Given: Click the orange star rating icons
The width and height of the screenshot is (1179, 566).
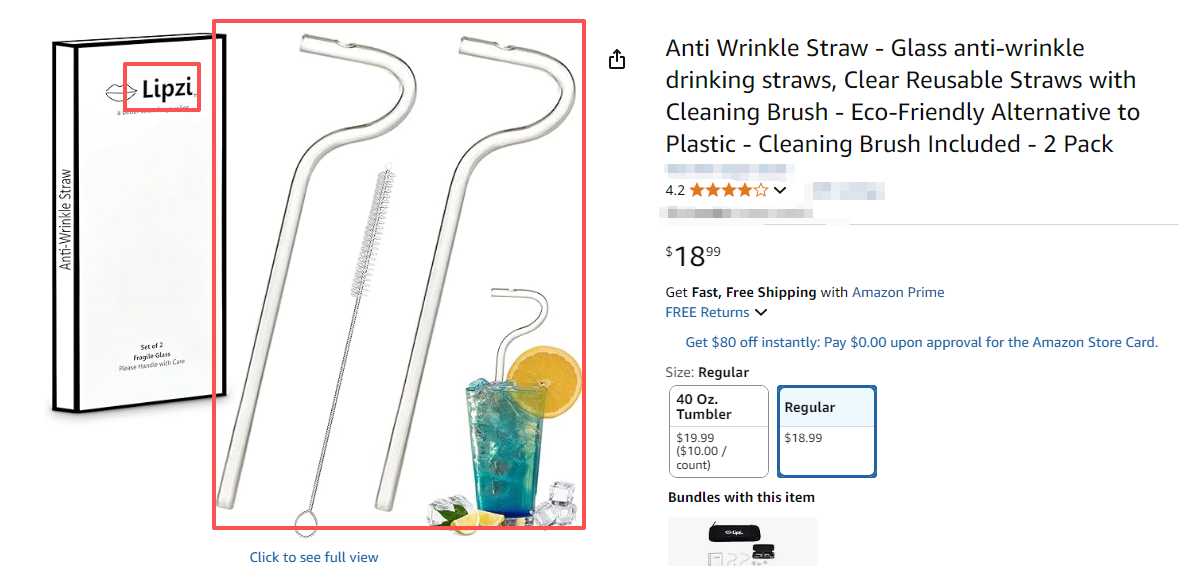Looking at the screenshot, I should (x=728, y=190).
